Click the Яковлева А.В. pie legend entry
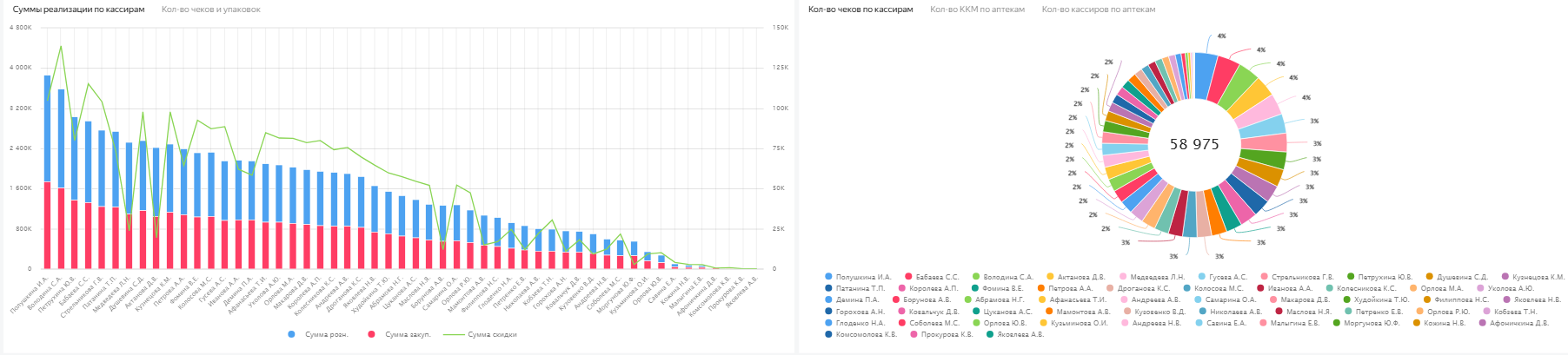The image size is (1568, 355). (1020, 334)
